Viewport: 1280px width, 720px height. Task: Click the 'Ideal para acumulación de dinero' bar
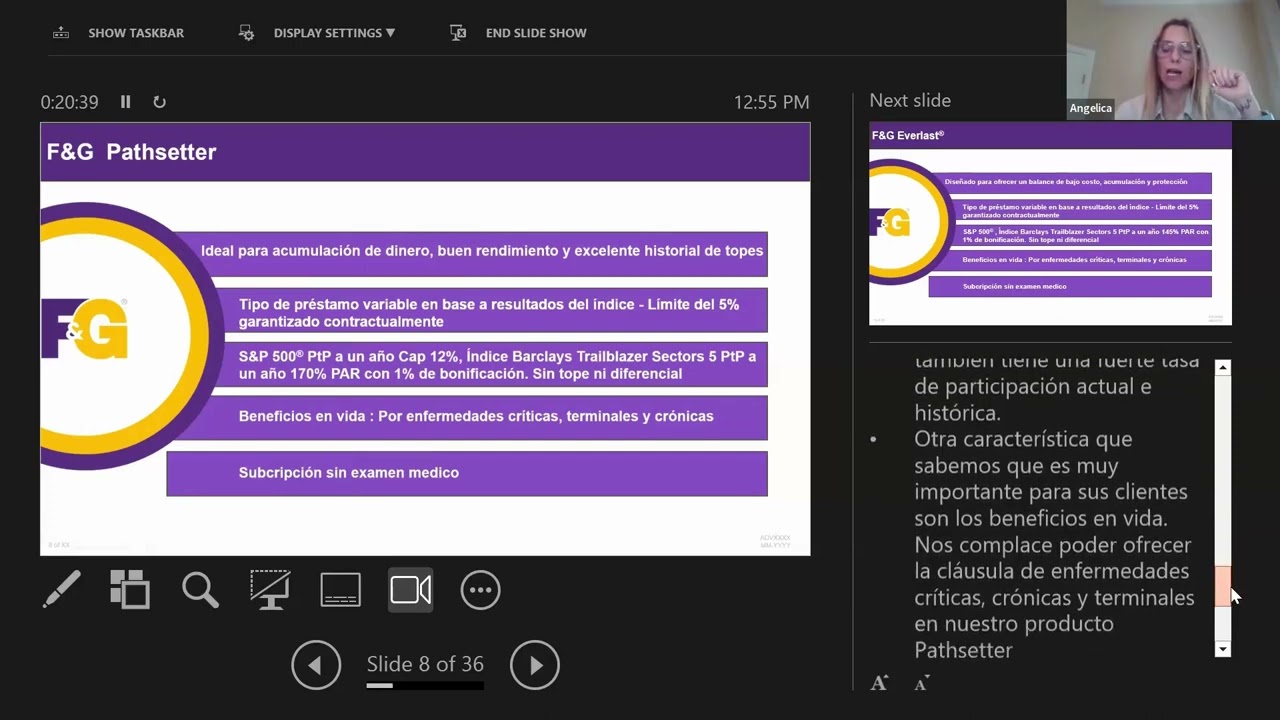467,252
